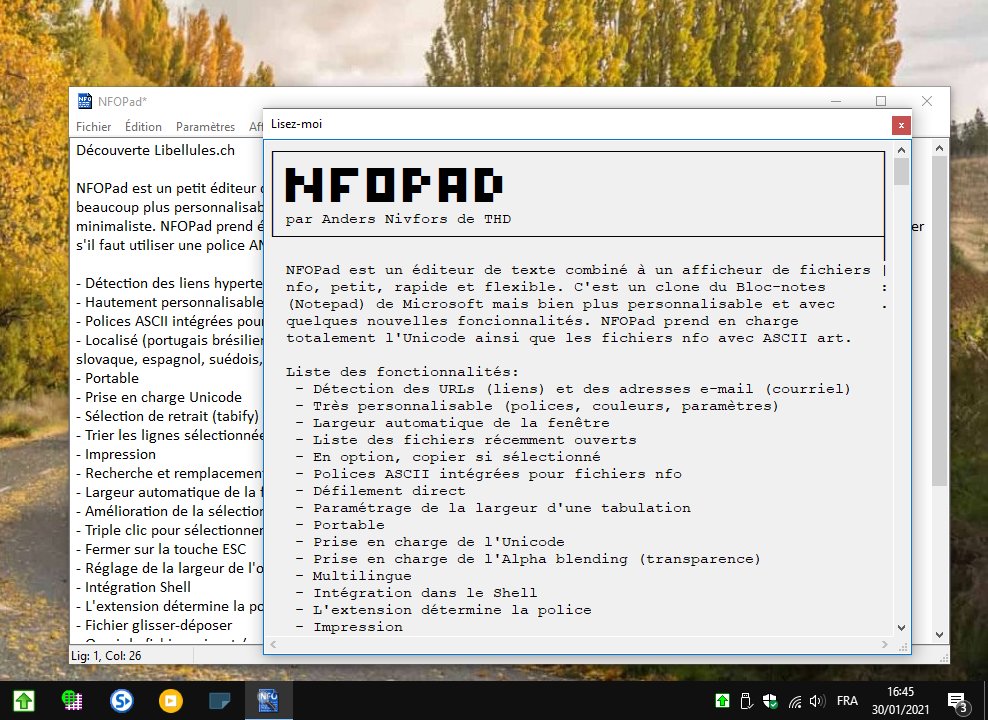Click the NFOPad icon in the title bar

point(84,101)
